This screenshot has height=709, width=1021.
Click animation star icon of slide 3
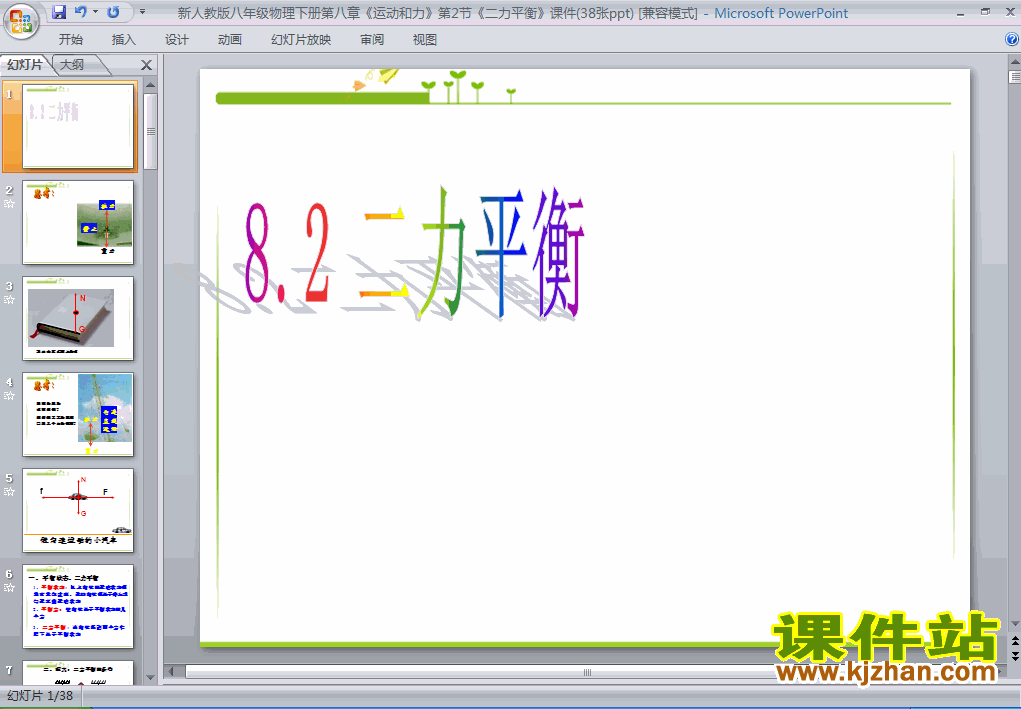(9, 299)
